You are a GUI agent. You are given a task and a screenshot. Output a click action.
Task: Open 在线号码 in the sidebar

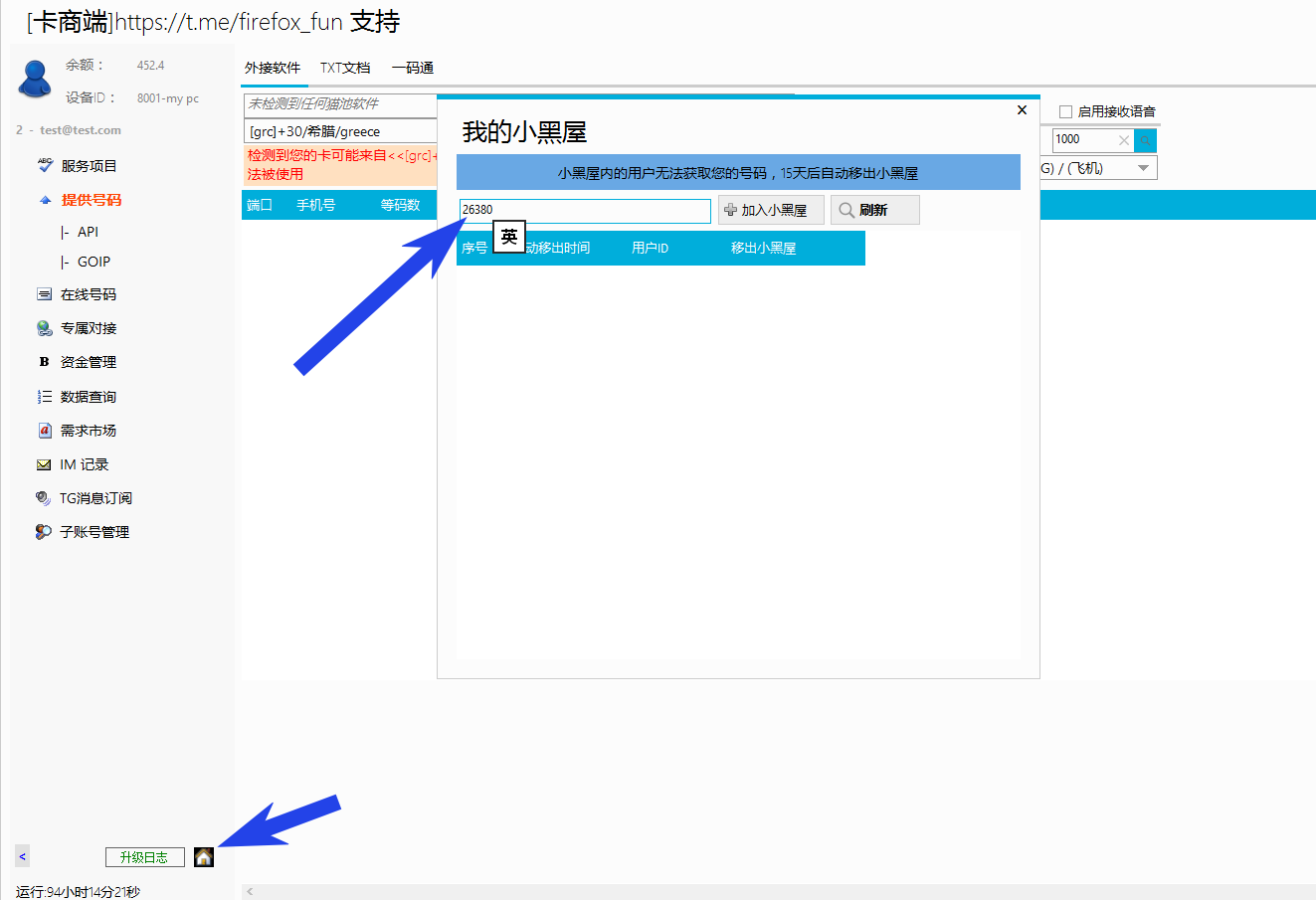(x=89, y=294)
